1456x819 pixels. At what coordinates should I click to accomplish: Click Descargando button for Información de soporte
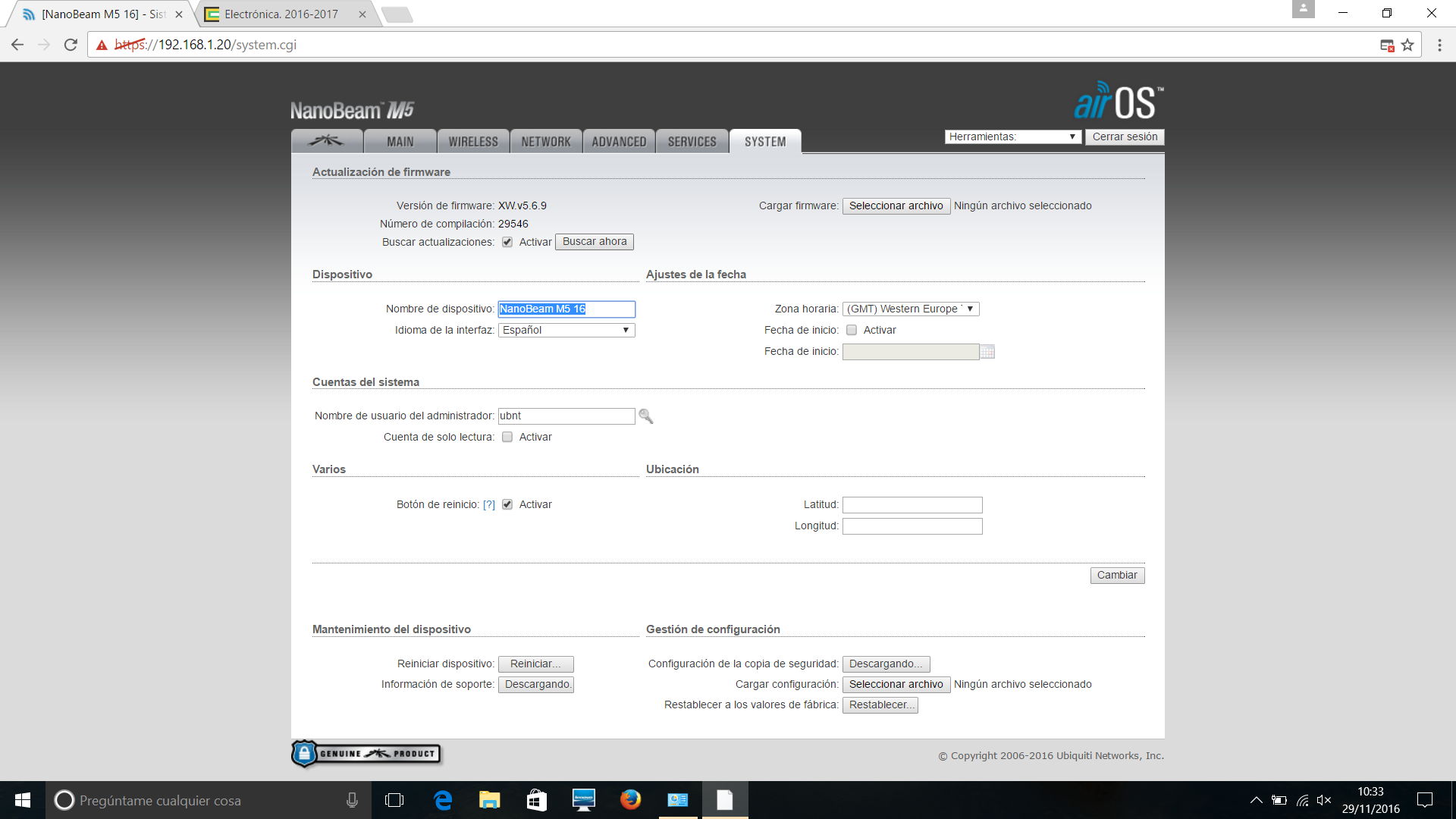point(536,685)
